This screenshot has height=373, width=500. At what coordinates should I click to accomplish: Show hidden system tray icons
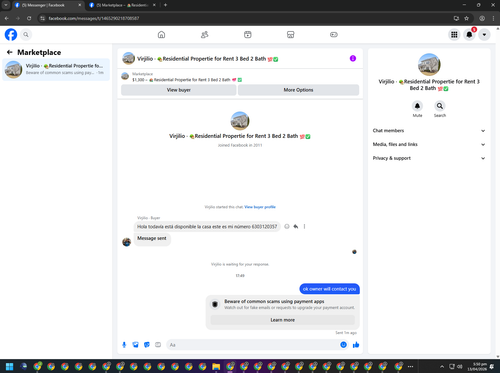(x=442, y=367)
